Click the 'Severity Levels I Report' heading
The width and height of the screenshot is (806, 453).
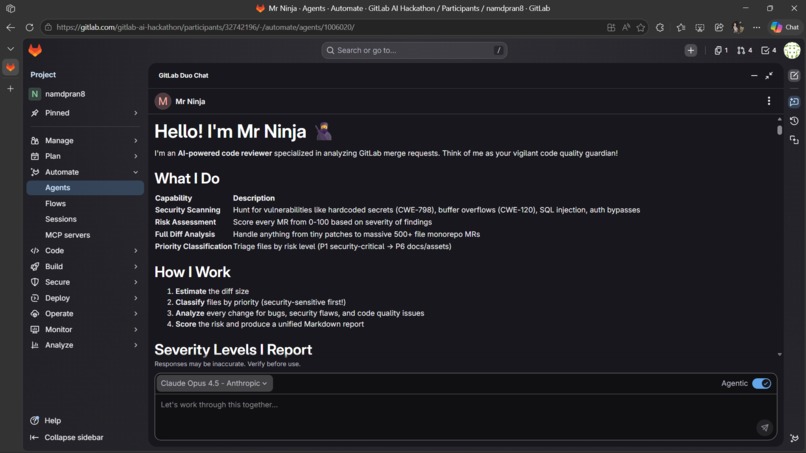point(233,350)
